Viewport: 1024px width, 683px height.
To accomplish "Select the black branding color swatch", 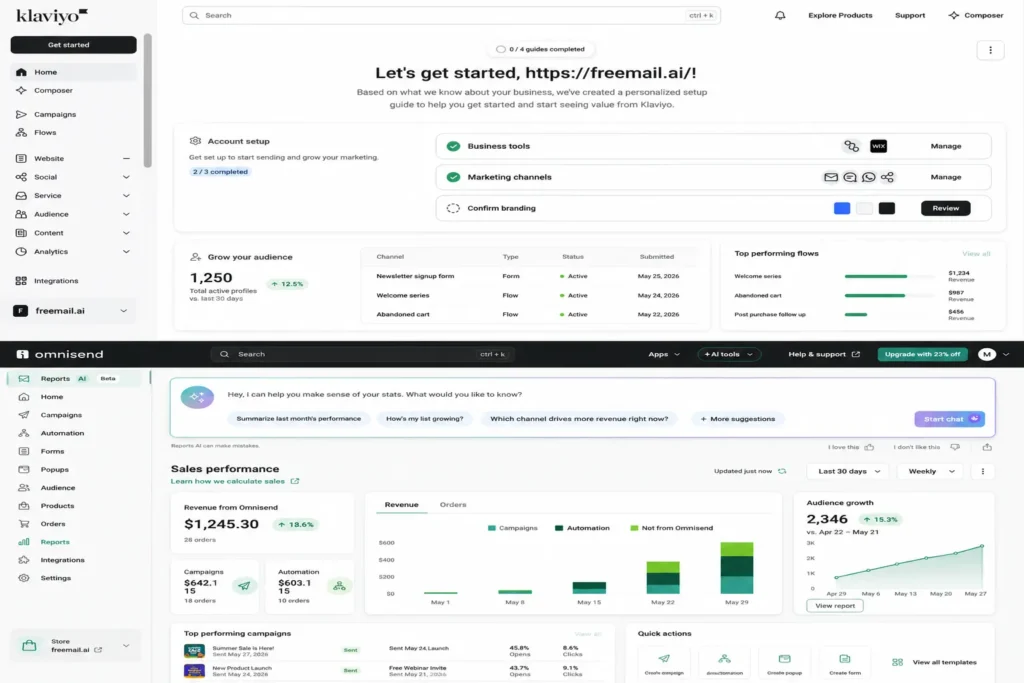I will point(887,208).
